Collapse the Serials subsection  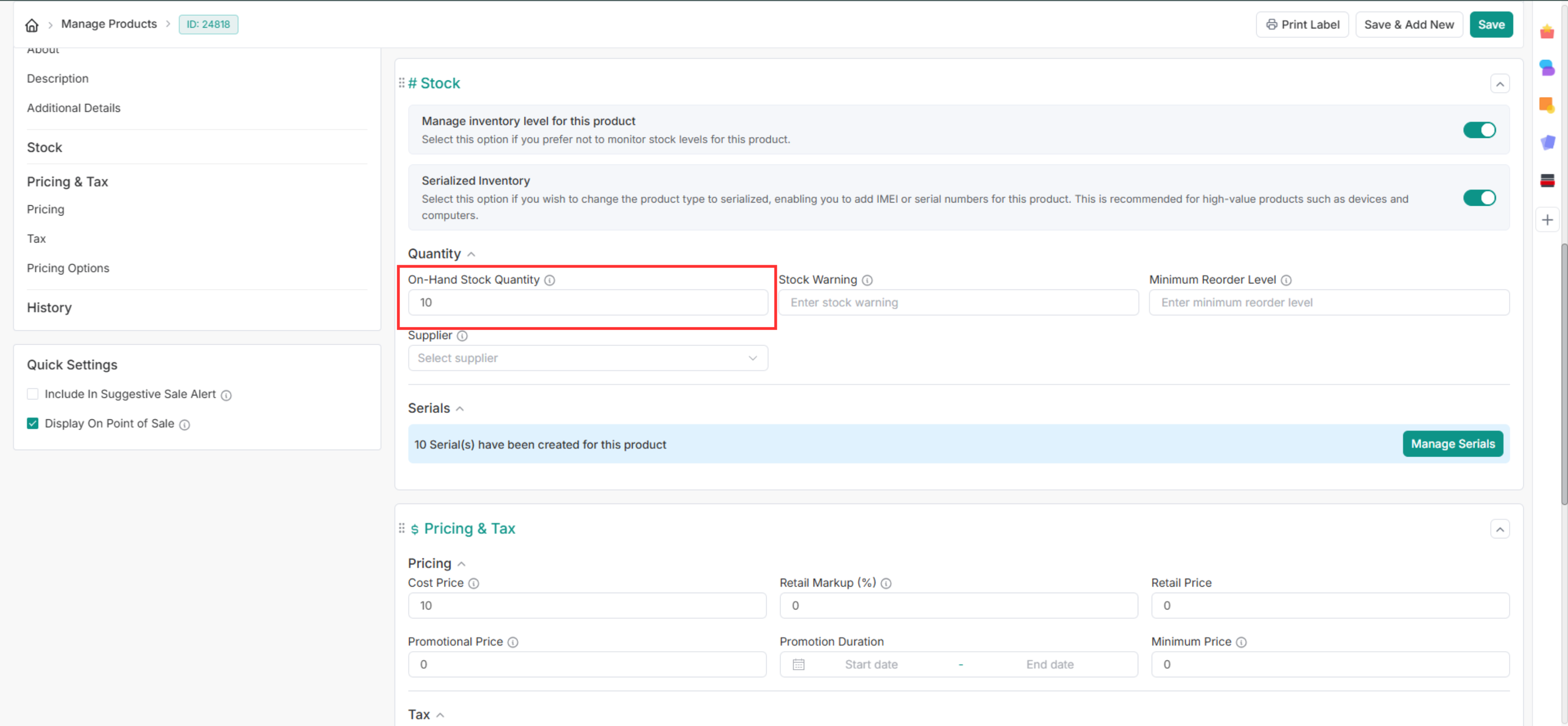[x=460, y=409]
